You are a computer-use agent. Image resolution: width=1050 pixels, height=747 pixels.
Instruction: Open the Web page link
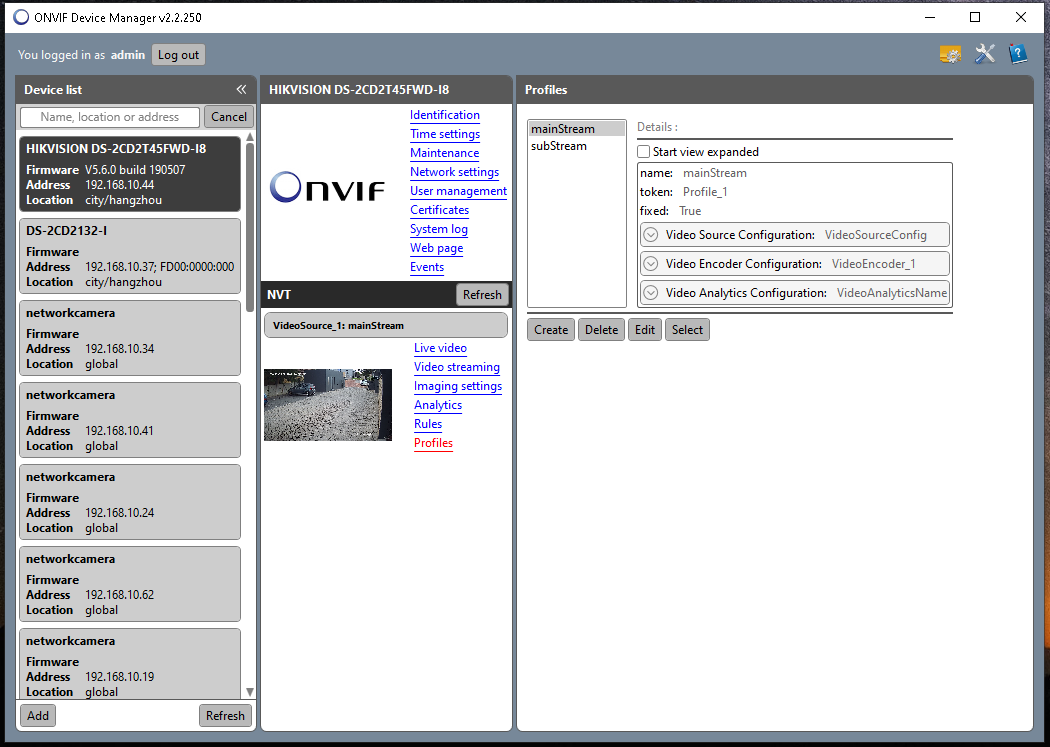[x=437, y=248]
